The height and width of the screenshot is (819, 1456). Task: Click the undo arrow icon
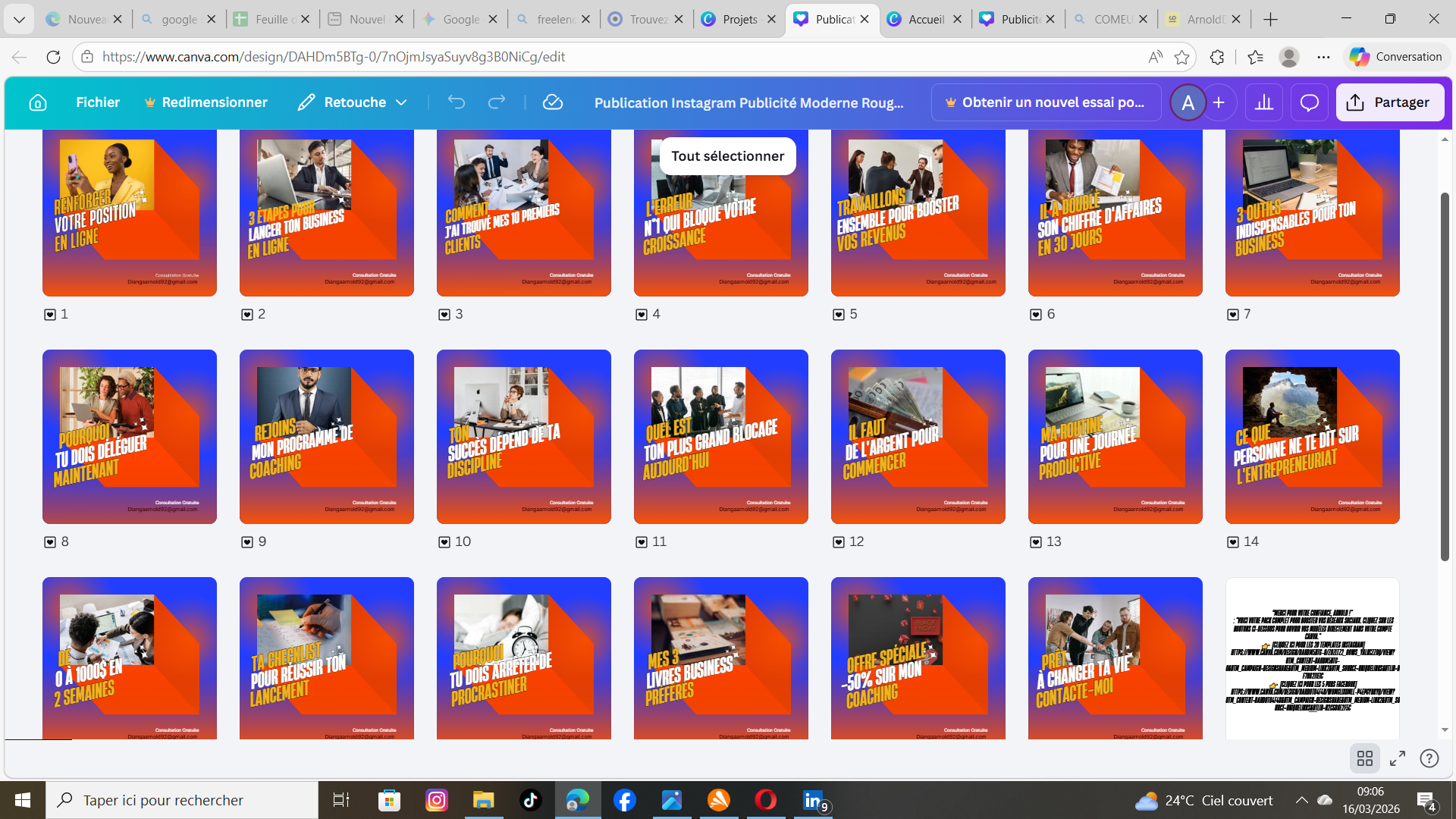tap(456, 102)
